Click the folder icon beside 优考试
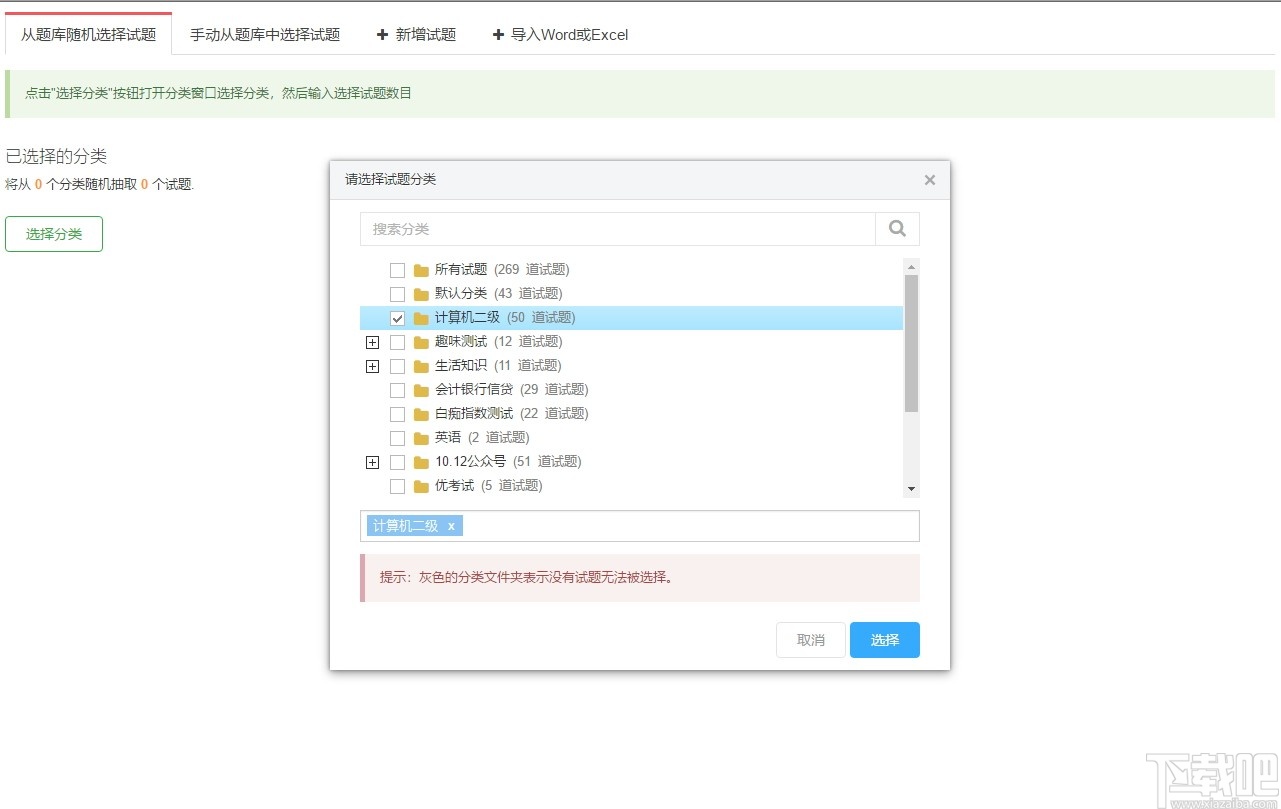The width and height of the screenshot is (1281, 809). [x=420, y=485]
